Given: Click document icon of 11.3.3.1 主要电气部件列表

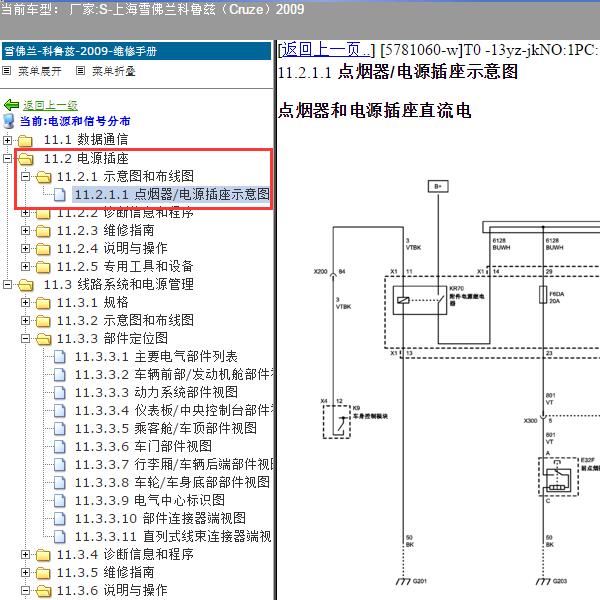Looking at the screenshot, I should tap(59, 357).
